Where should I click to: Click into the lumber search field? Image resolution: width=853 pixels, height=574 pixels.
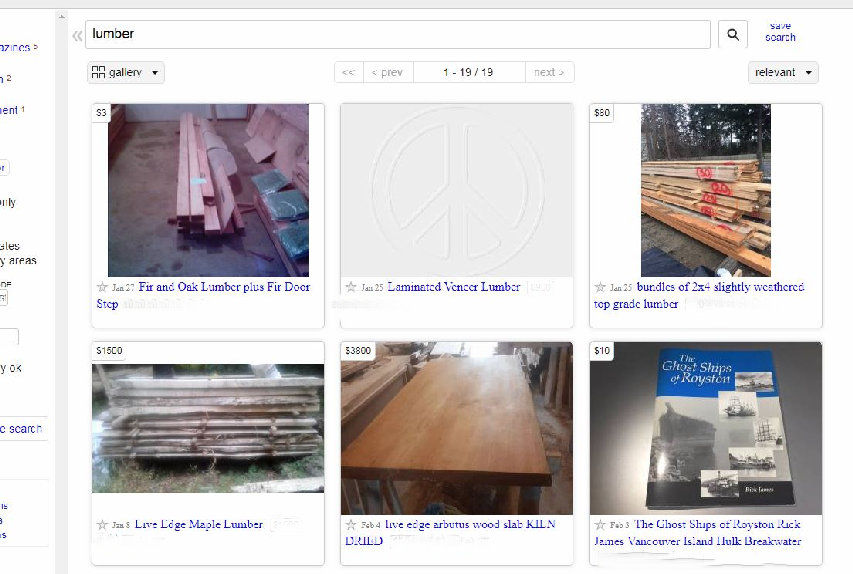[x=398, y=34]
